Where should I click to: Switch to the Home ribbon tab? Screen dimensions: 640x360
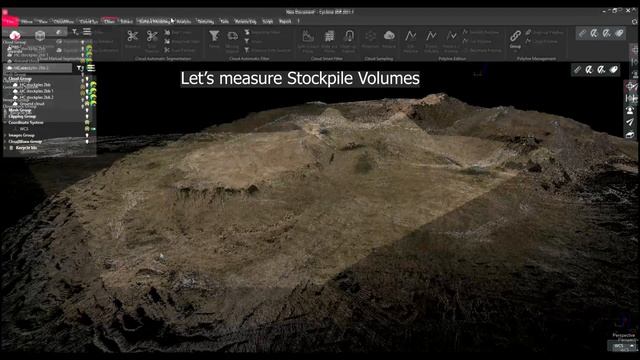pos(27,21)
